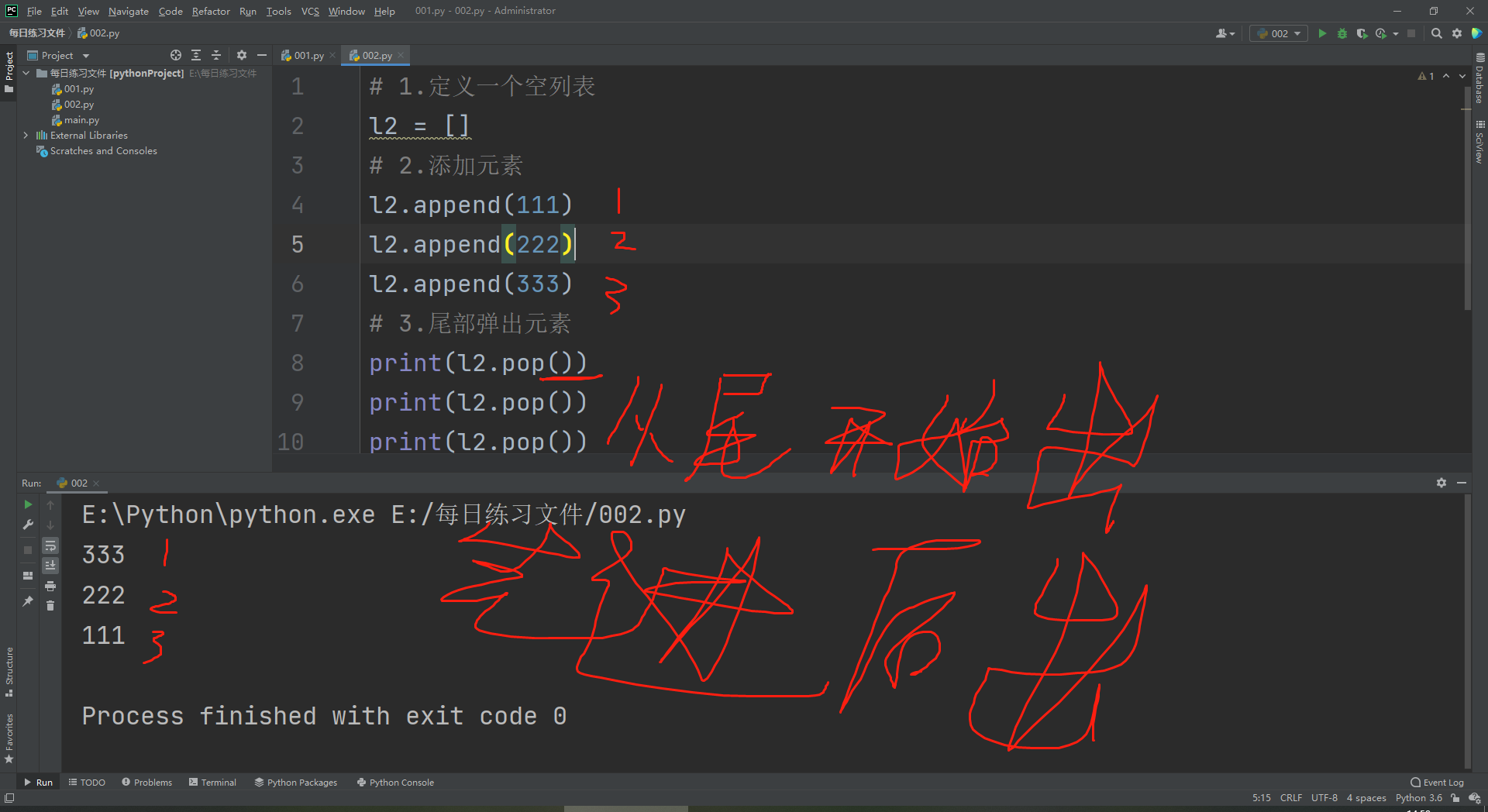This screenshot has height=812, width=1488.
Task: Select Scratches and Consoles
Action: [97, 150]
